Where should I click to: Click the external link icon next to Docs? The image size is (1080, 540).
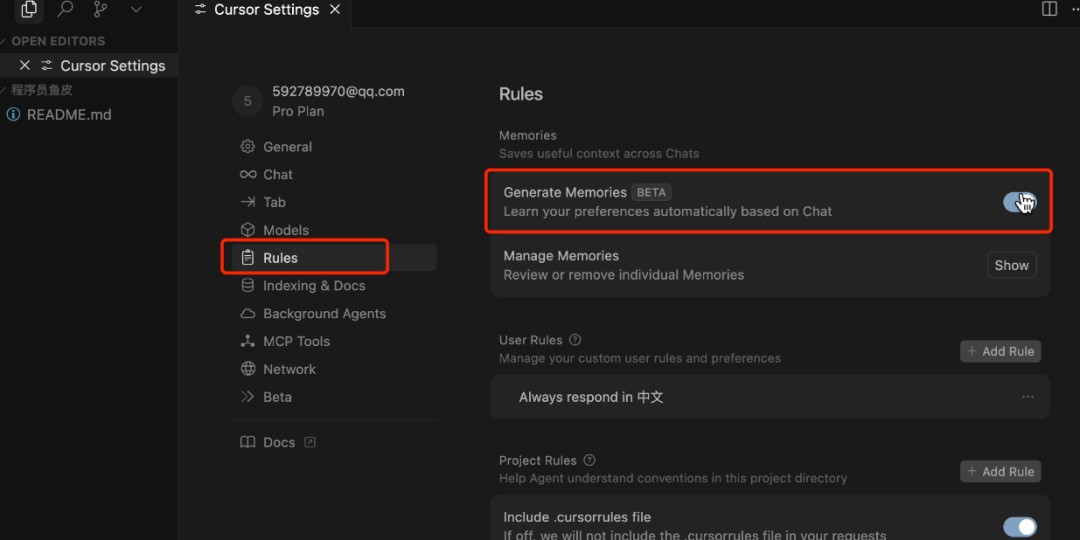[310, 442]
